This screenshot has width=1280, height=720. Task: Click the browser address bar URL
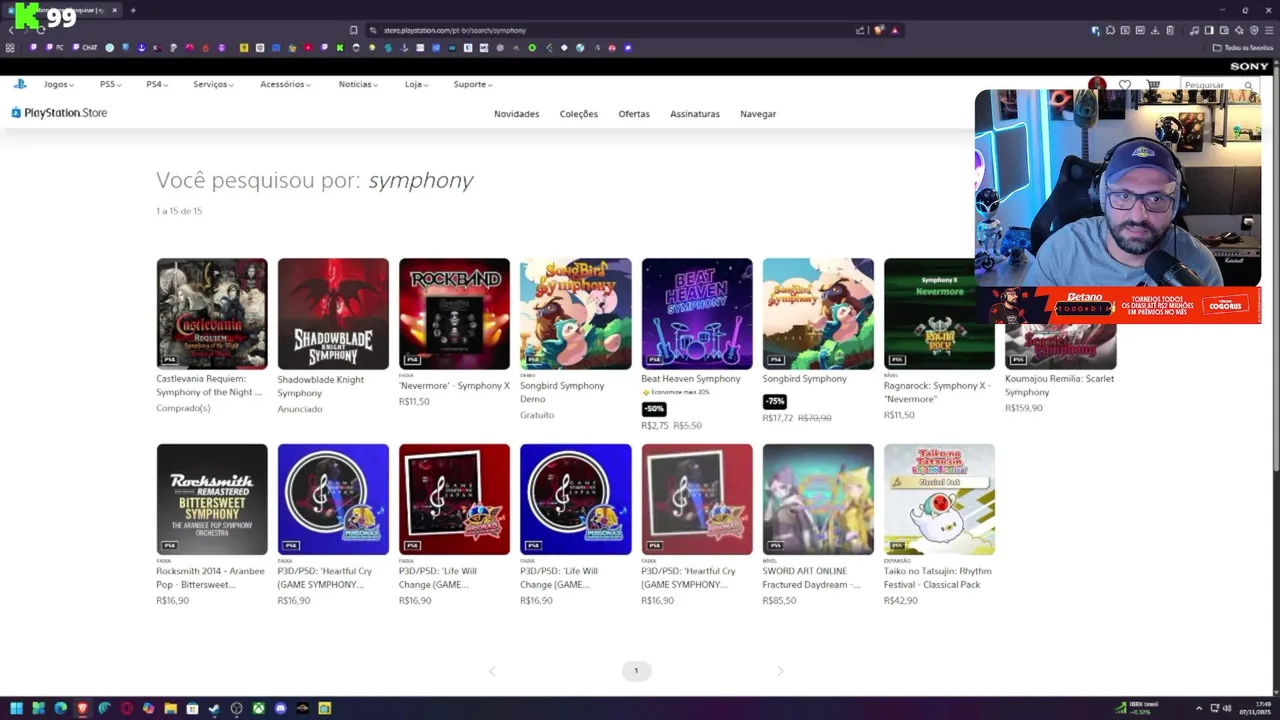455,30
